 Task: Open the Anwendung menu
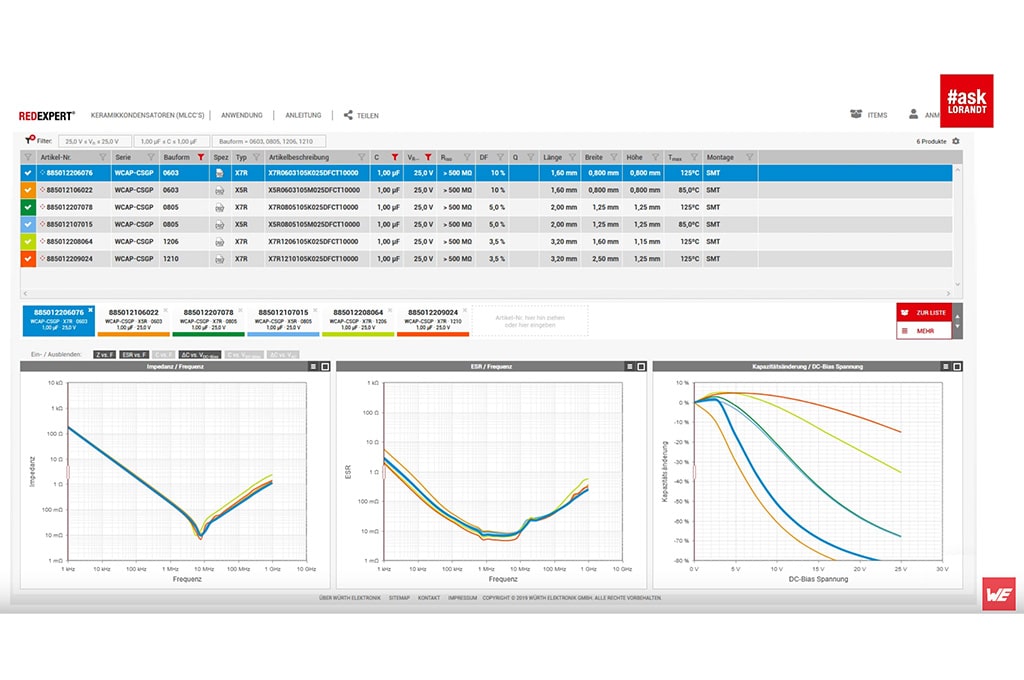[x=242, y=115]
